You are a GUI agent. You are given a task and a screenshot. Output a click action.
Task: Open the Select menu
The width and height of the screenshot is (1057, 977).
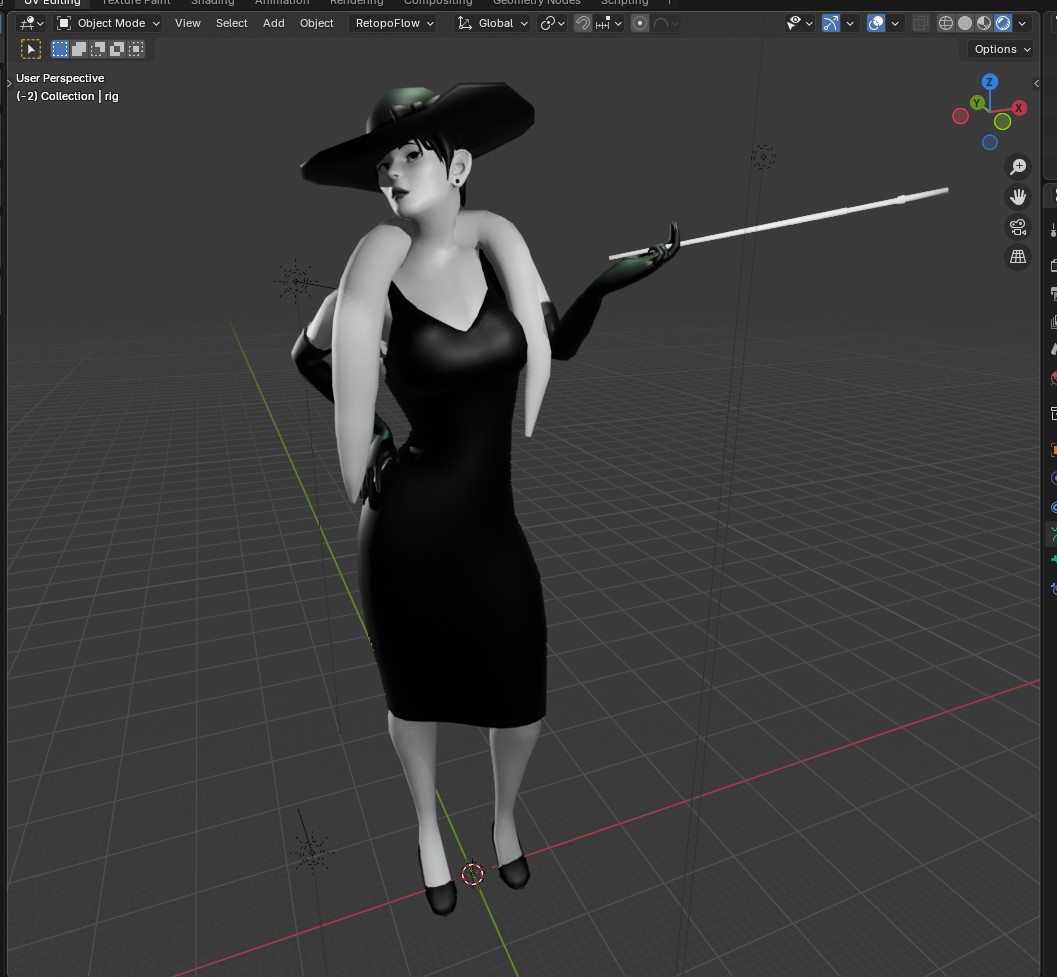231,24
